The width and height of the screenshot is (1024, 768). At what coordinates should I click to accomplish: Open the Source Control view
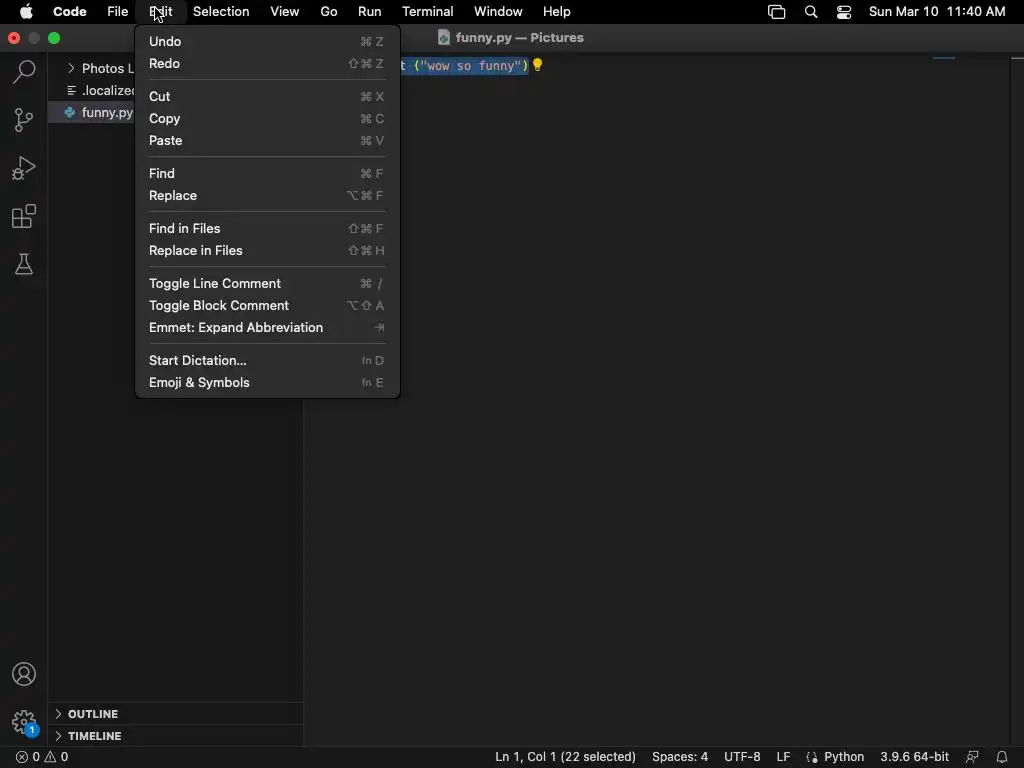pos(24,120)
